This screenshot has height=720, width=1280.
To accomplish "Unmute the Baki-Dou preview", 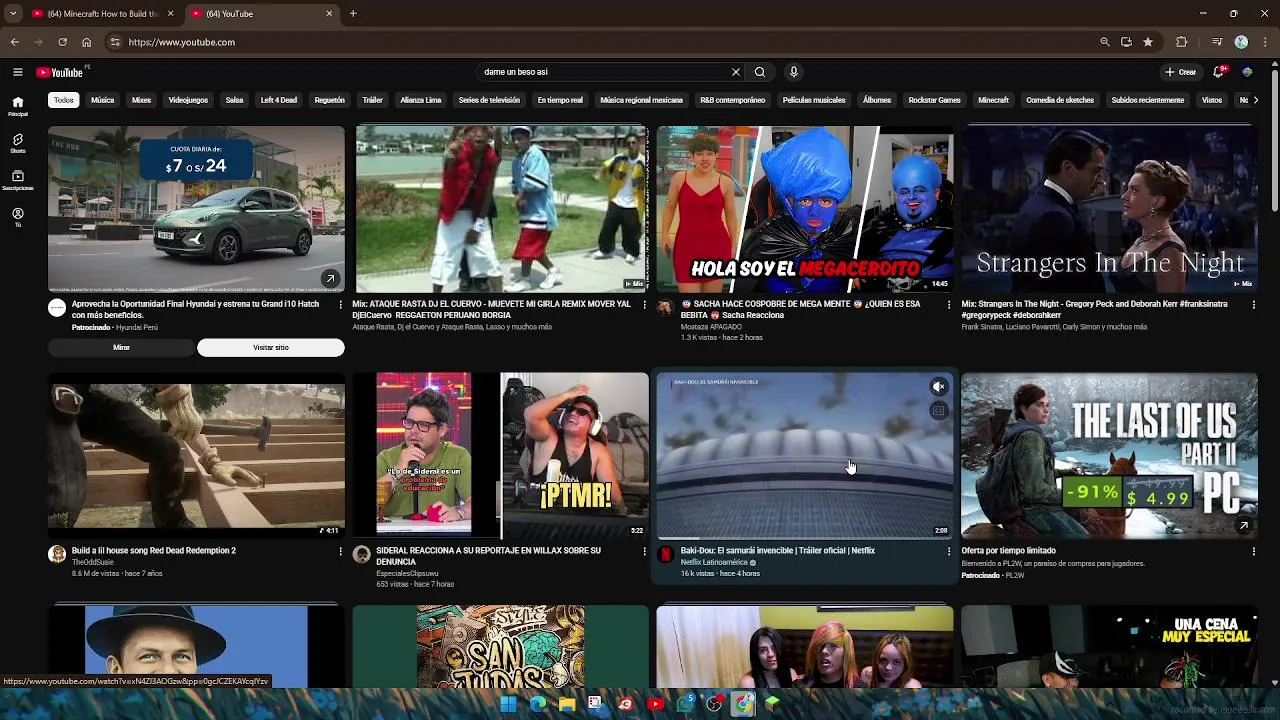I will coord(938,387).
